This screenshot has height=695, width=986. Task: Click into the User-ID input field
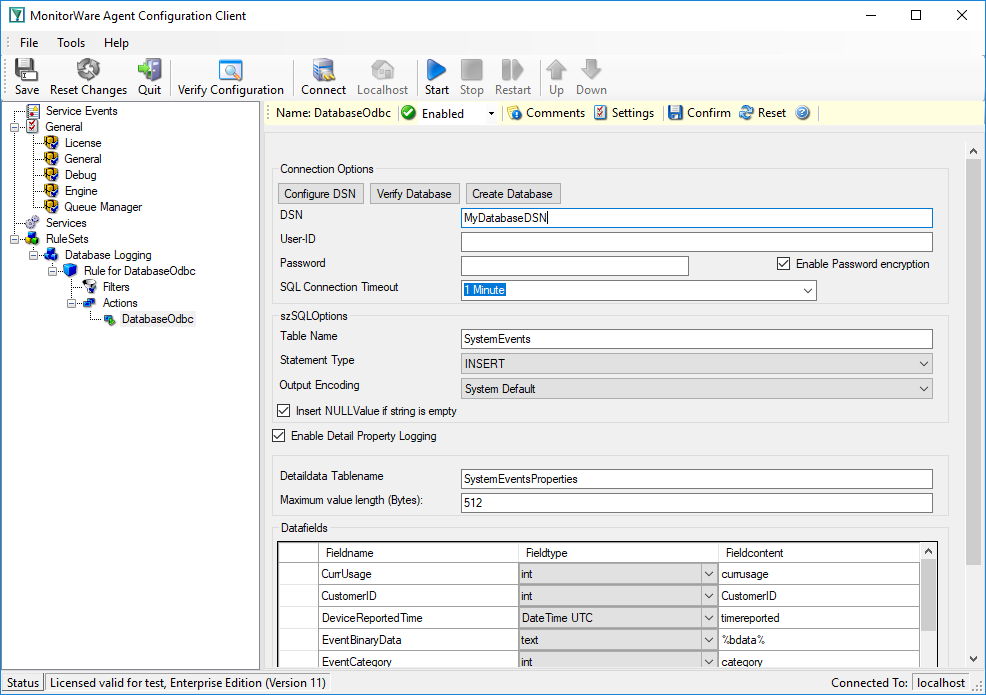click(697, 242)
